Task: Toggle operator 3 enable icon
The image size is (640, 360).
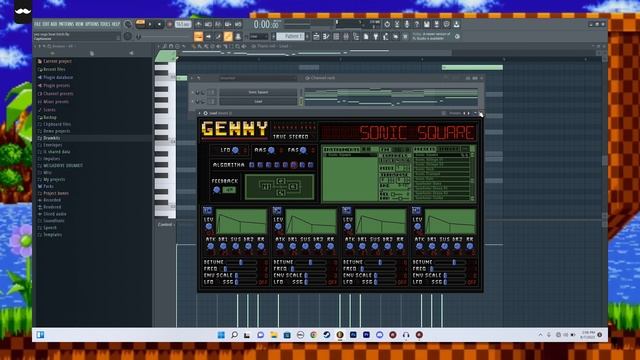Action: (347, 210)
